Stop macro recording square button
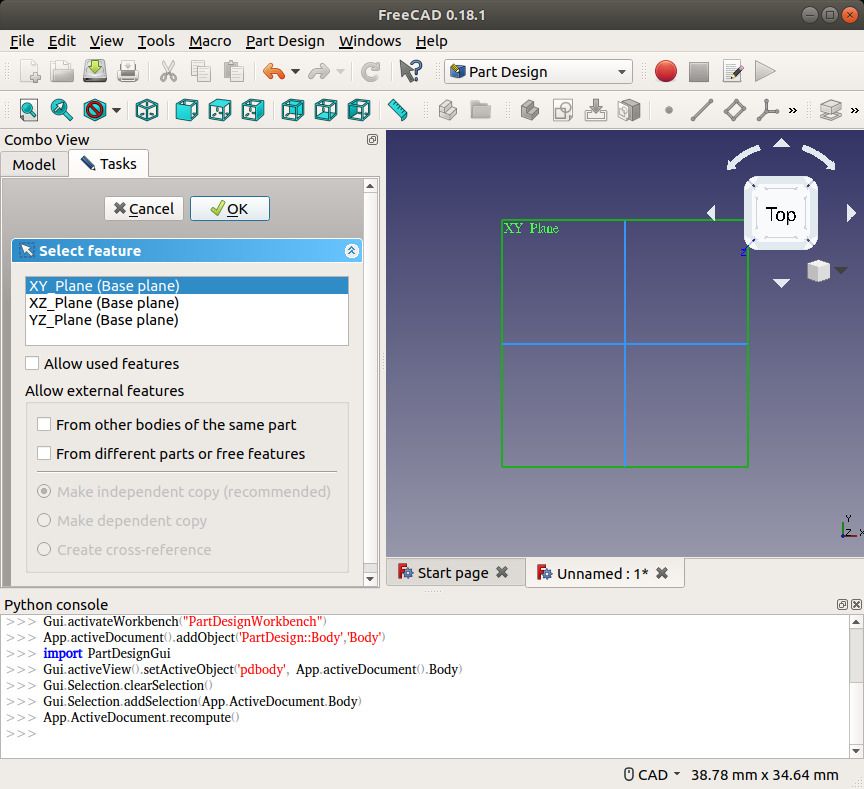The image size is (864, 789). point(699,72)
